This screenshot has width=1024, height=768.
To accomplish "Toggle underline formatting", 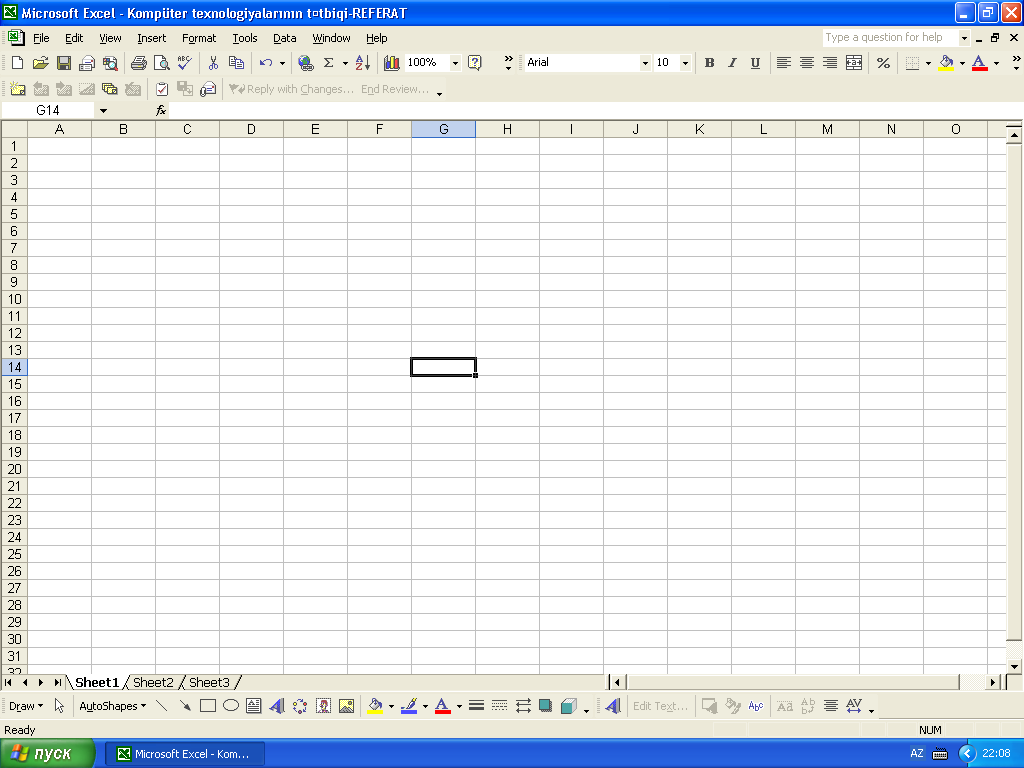I will [755, 63].
